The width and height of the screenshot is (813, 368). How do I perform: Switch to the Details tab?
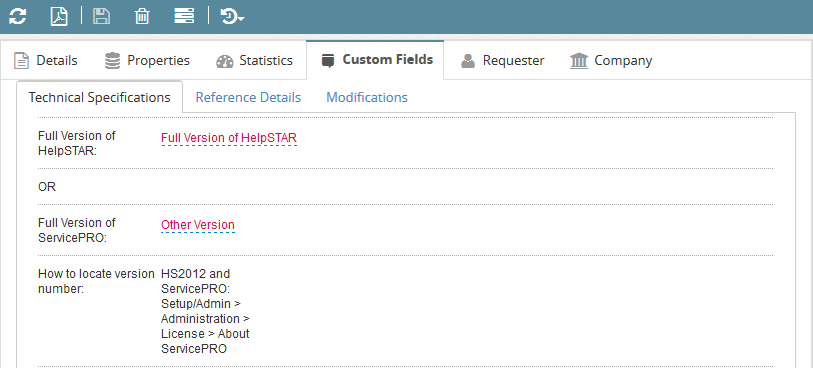(46, 61)
